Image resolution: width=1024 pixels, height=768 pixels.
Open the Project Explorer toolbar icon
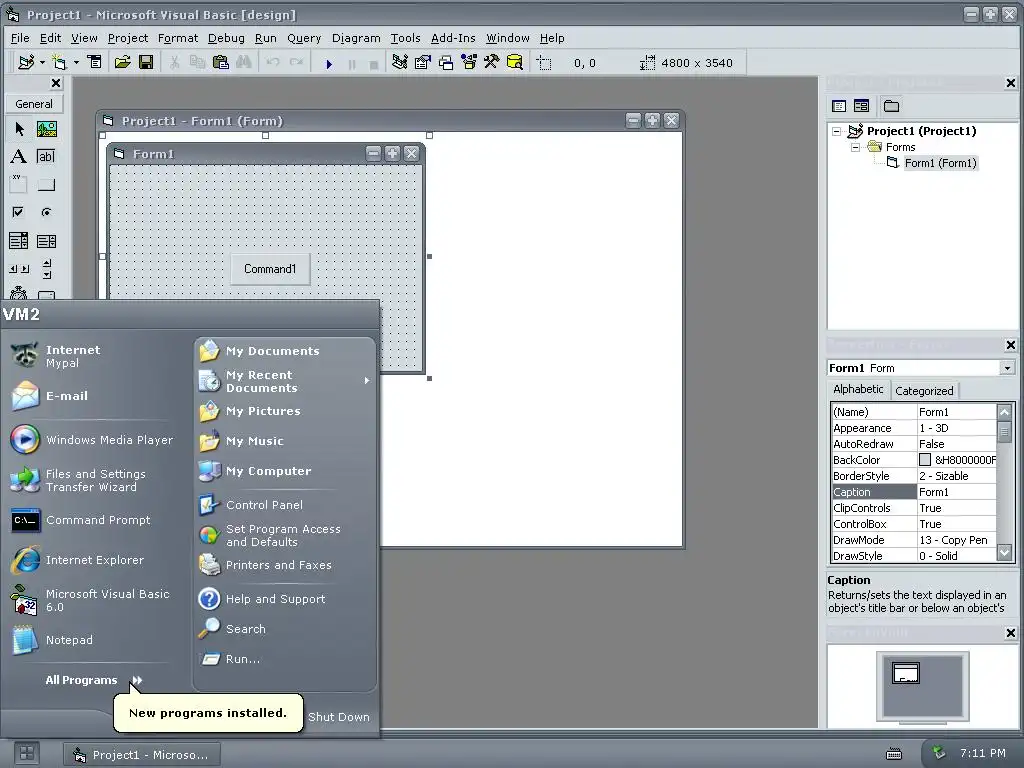pyautogui.click(x=400, y=63)
